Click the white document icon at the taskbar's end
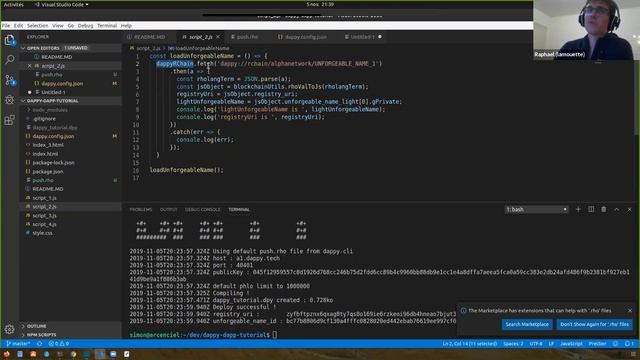This screenshot has height=360, width=640. coord(127,354)
